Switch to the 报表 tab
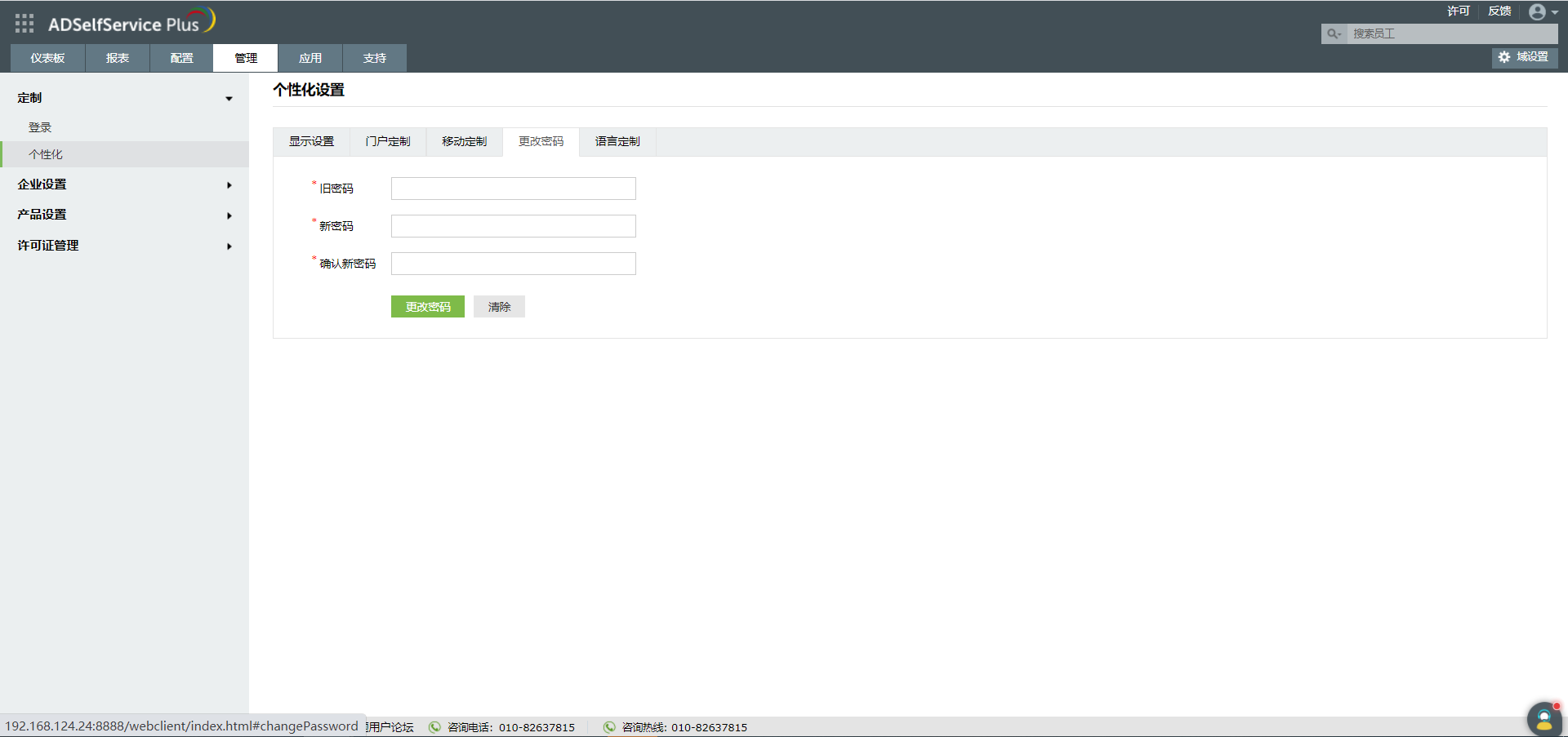This screenshot has height=737, width=1568. coord(118,58)
